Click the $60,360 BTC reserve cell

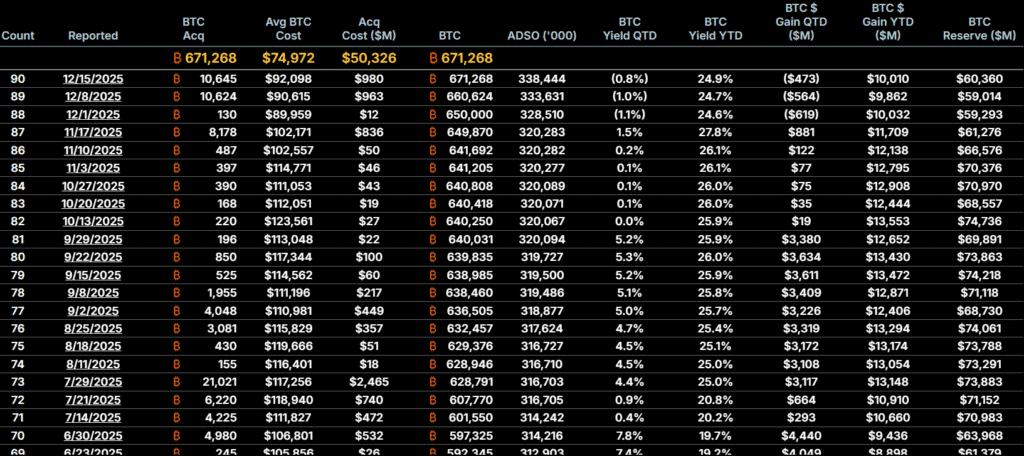(980, 79)
